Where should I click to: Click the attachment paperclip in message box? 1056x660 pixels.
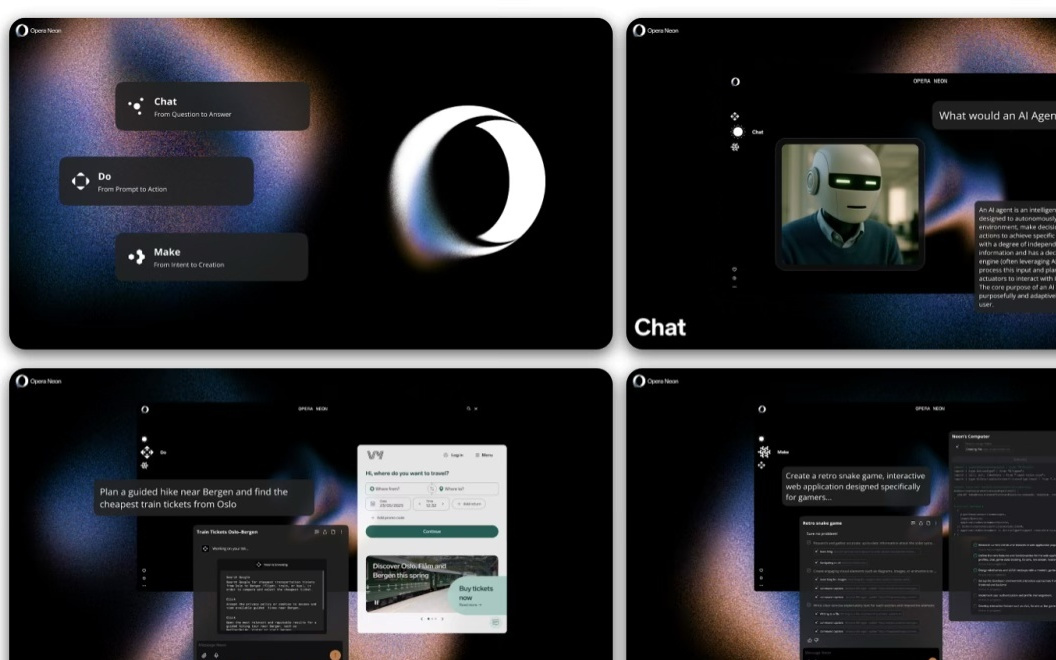click(204, 655)
